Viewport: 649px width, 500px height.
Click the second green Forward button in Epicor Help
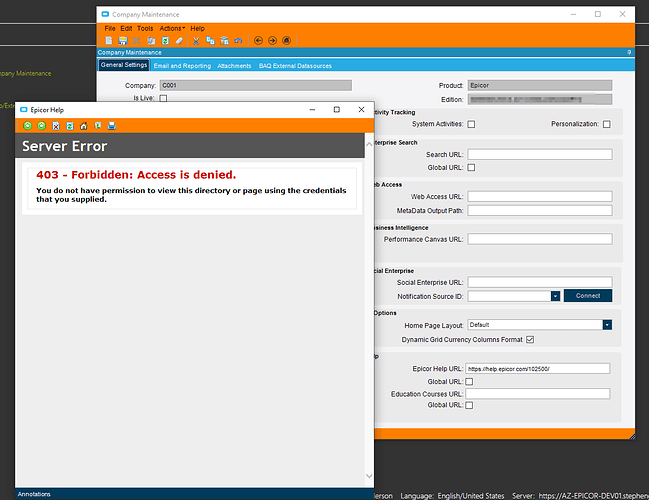click(41, 125)
